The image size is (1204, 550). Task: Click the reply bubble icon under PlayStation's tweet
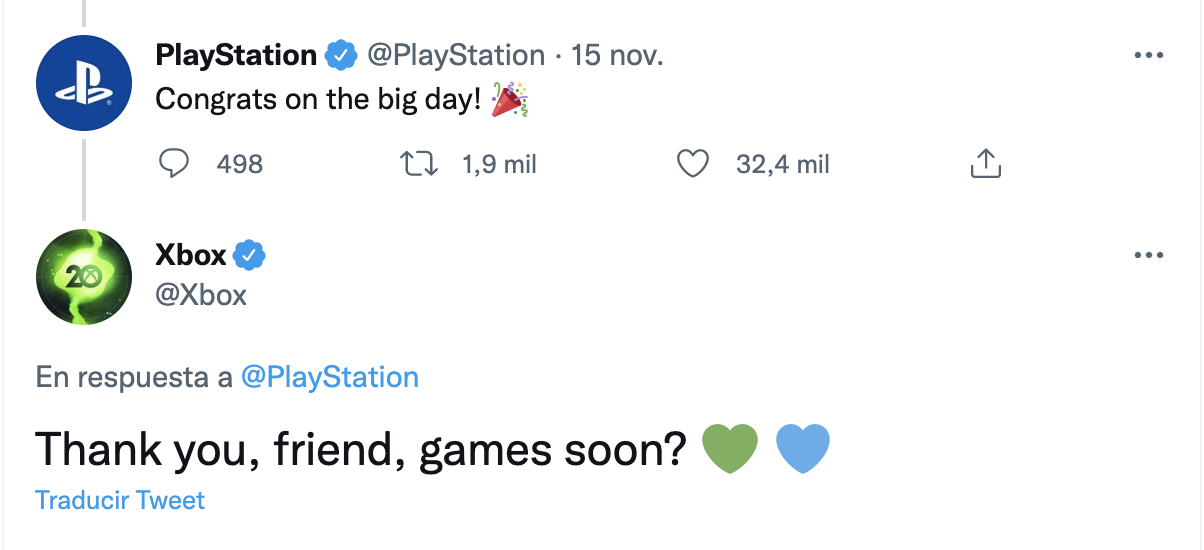click(x=175, y=163)
